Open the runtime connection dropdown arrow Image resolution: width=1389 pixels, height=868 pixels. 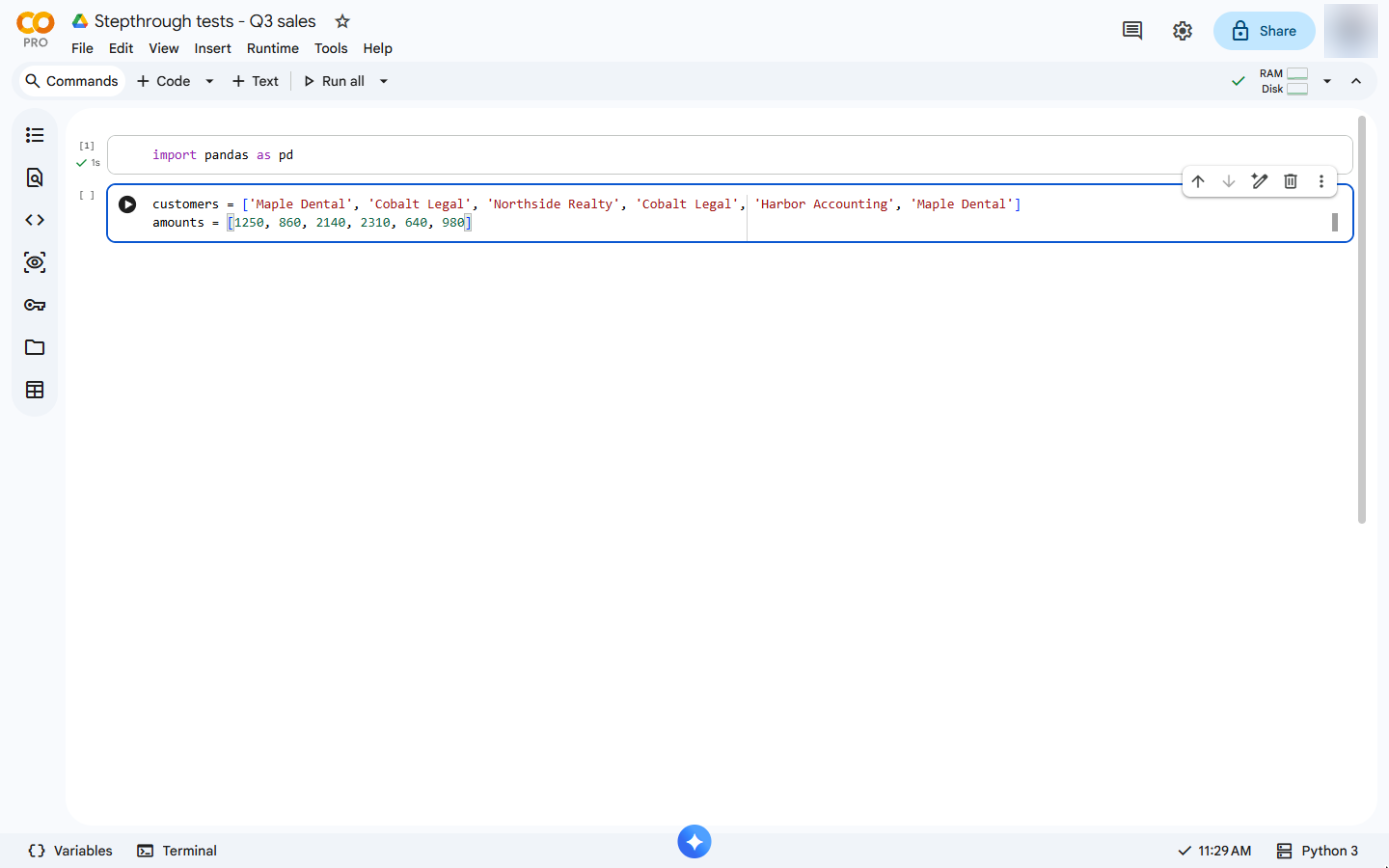[x=1327, y=81]
